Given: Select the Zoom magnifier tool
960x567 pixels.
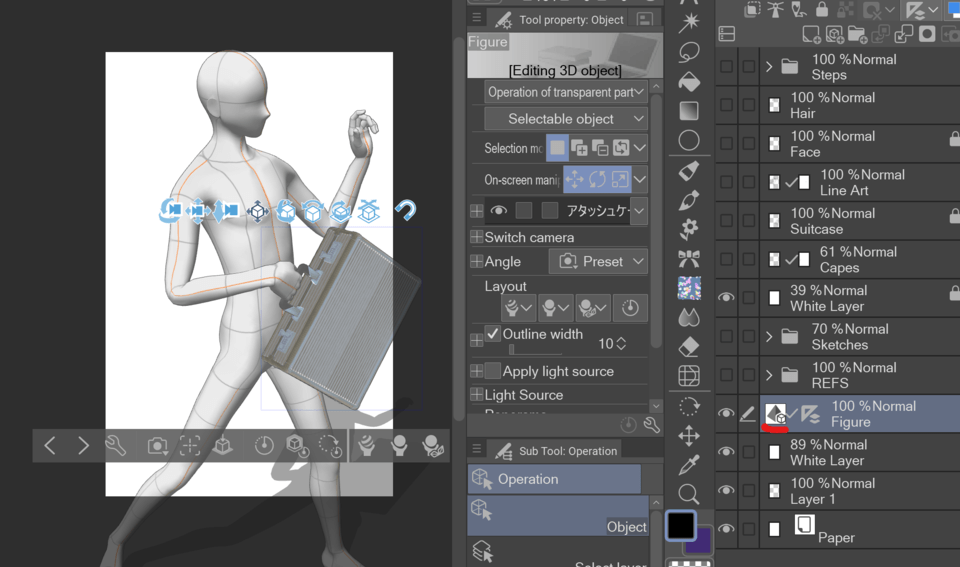Looking at the screenshot, I should coord(689,494).
